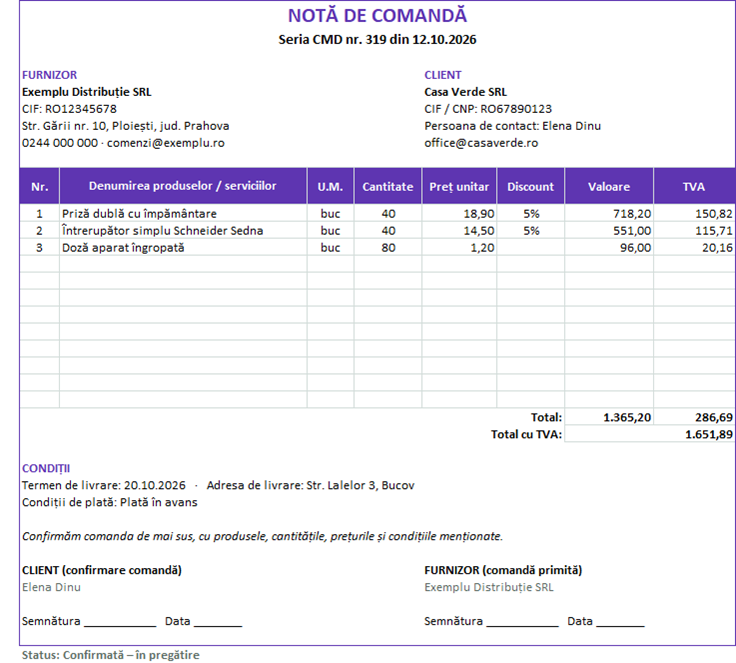
Task: Click the 'Total:' label
Action: tap(546, 417)
